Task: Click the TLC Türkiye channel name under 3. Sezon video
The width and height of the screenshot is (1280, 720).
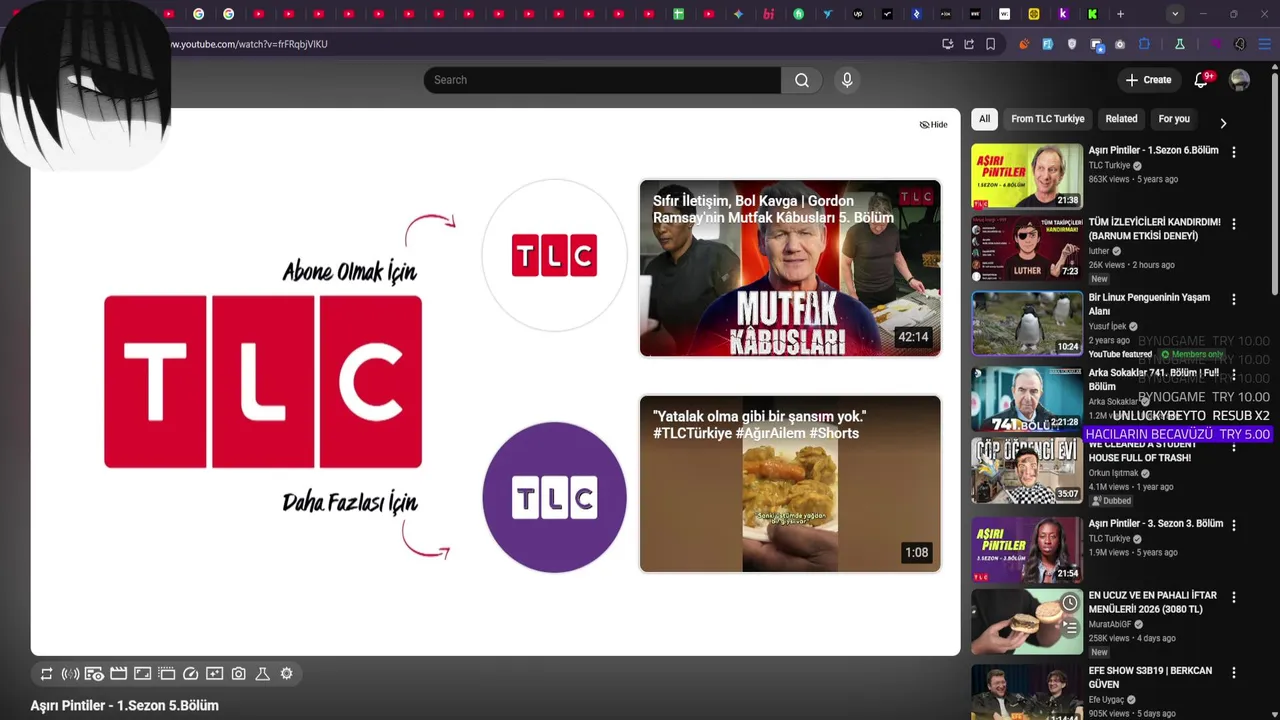Action: [x=1109, y=538]
